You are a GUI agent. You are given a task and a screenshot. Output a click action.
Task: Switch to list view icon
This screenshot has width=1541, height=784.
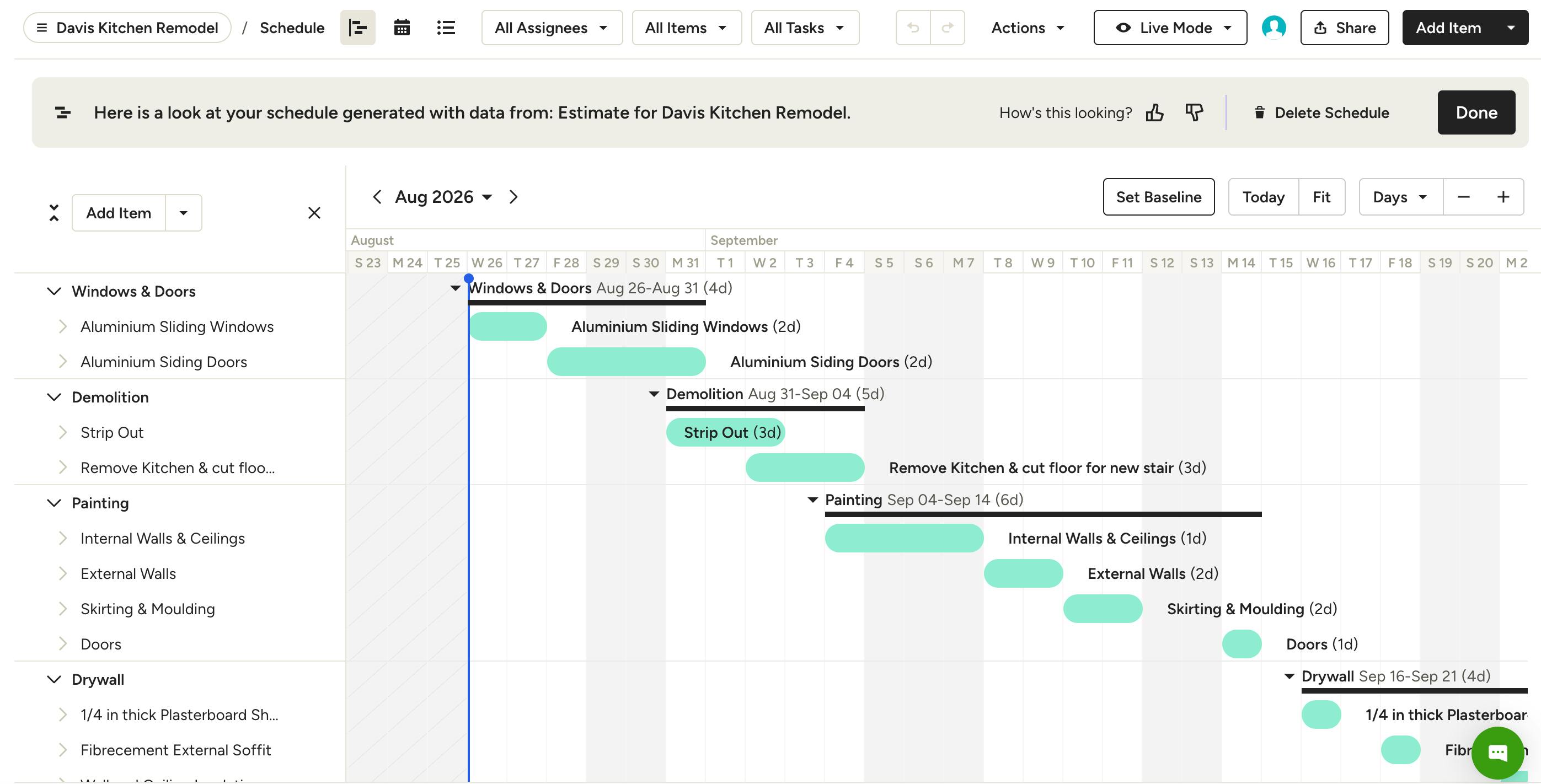tap(446, 28)
